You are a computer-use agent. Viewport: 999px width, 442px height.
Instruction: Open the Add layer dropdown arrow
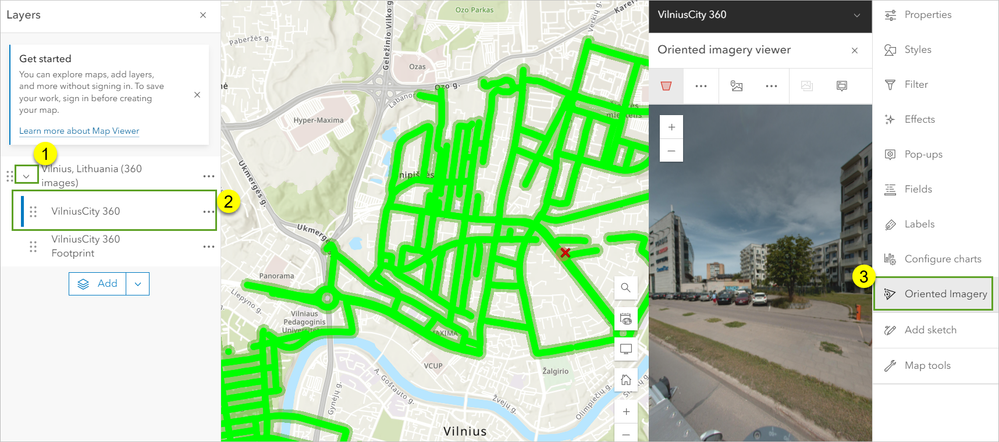coord(138,284)
